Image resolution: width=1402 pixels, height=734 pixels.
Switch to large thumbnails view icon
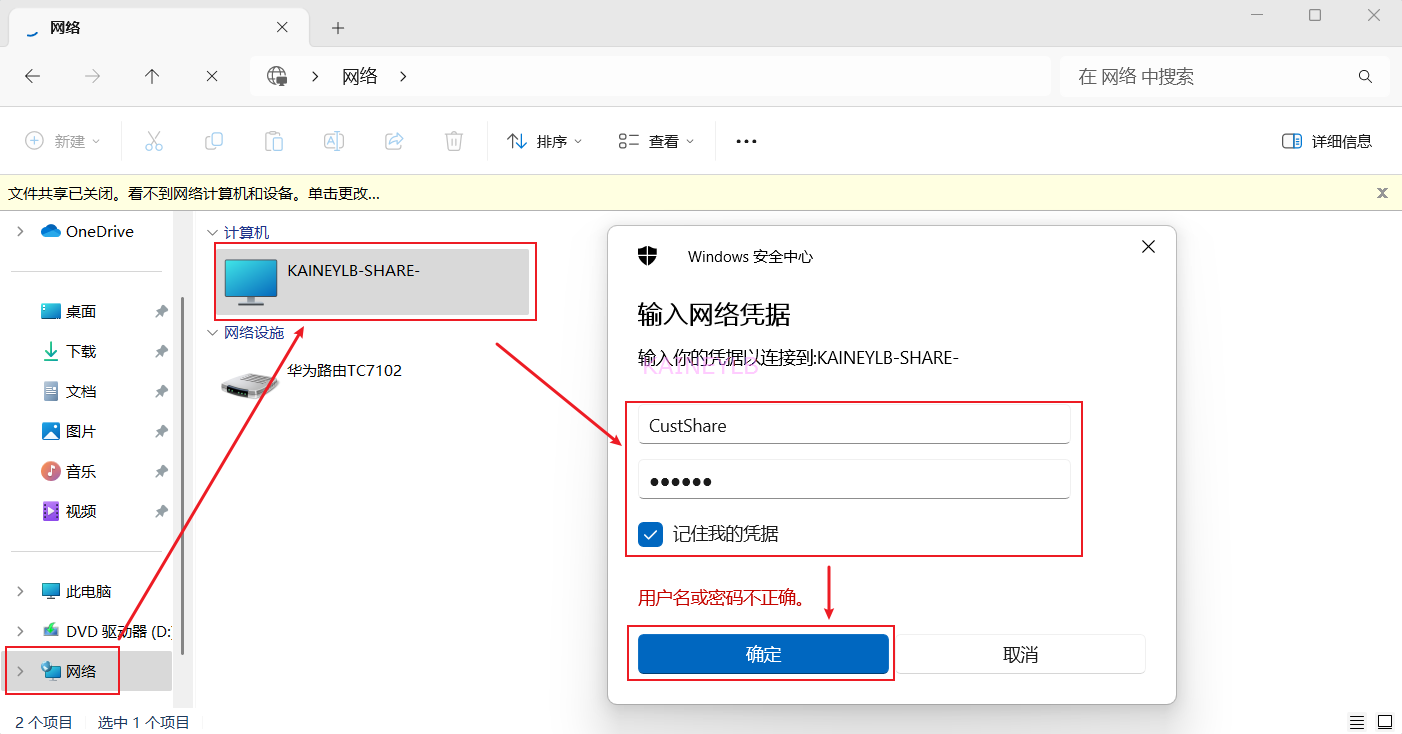[x=1385, y=722]
